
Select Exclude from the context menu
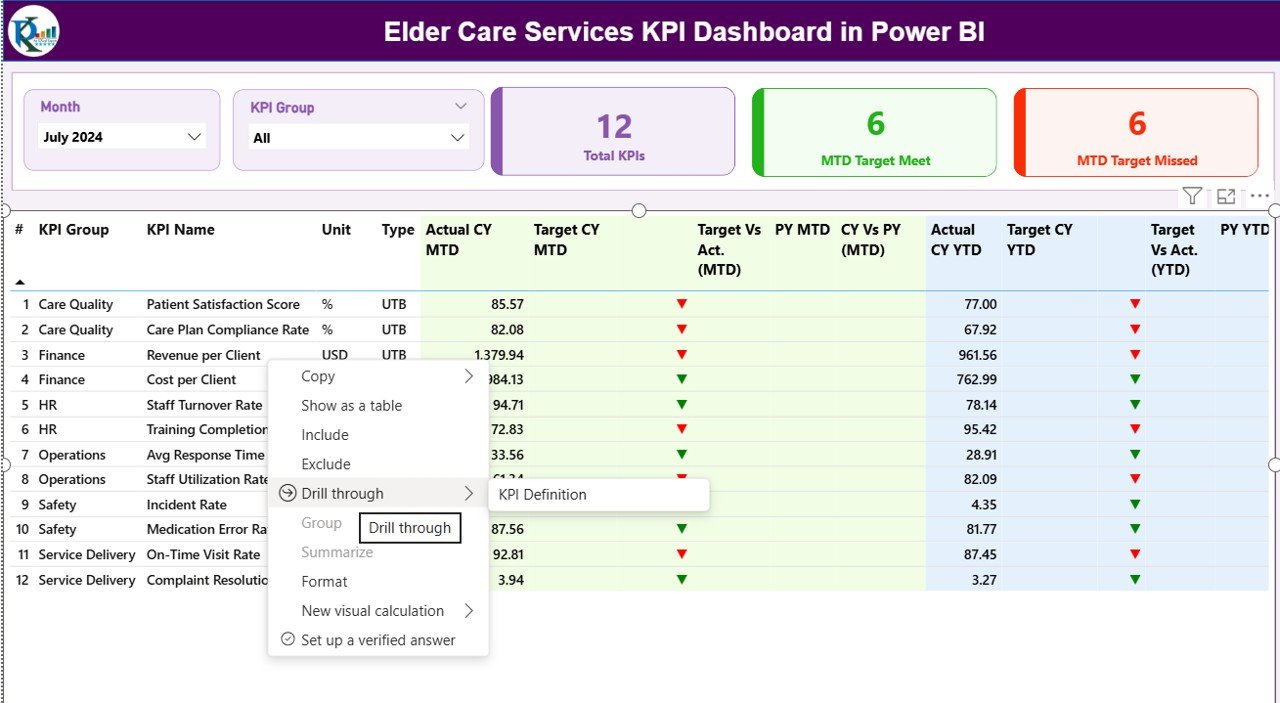click(326, 464)
